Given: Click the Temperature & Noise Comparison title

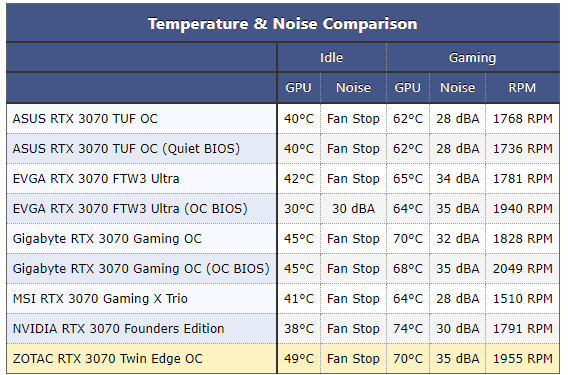Looking at the screenshot, I should [x=283, y=24].
